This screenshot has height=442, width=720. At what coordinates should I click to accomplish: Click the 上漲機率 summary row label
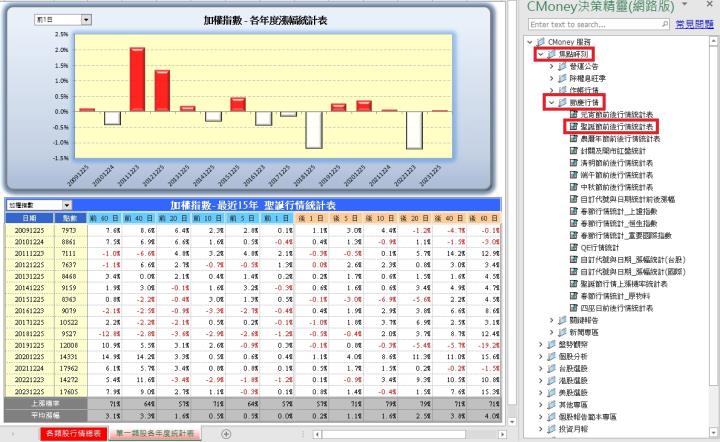[45, 403]
